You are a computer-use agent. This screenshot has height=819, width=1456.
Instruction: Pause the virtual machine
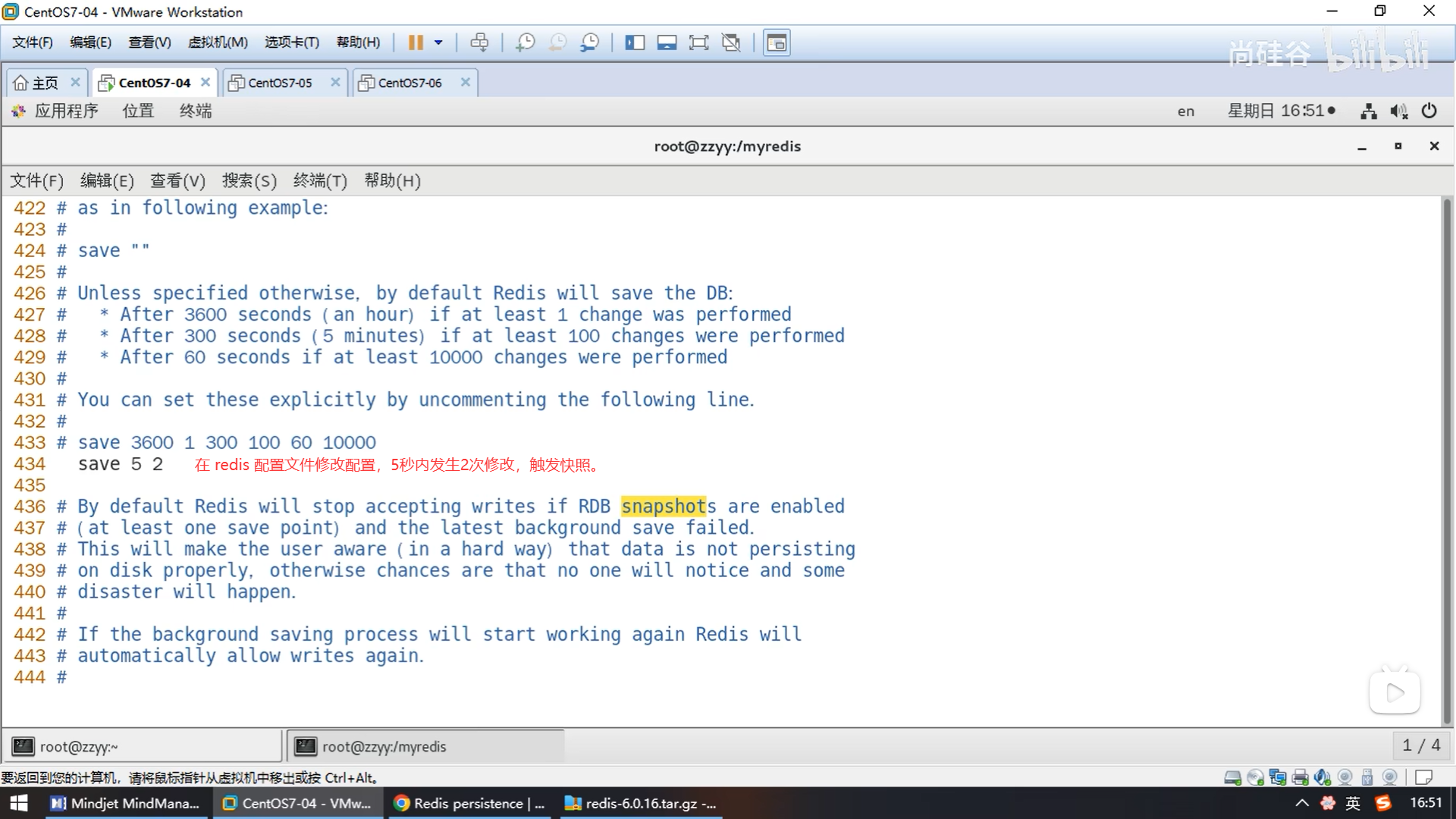coord(416,42)
